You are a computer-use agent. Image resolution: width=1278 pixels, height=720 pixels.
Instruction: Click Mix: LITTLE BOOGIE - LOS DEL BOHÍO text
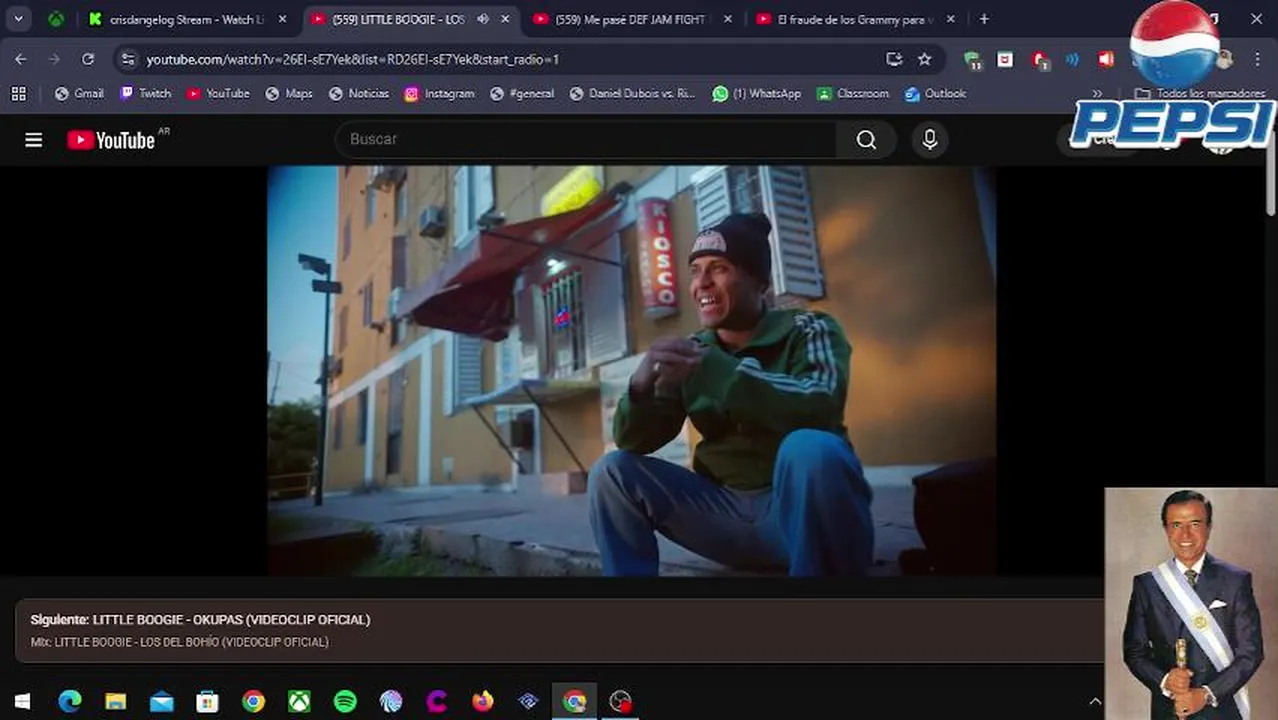(x=179, y=642)
